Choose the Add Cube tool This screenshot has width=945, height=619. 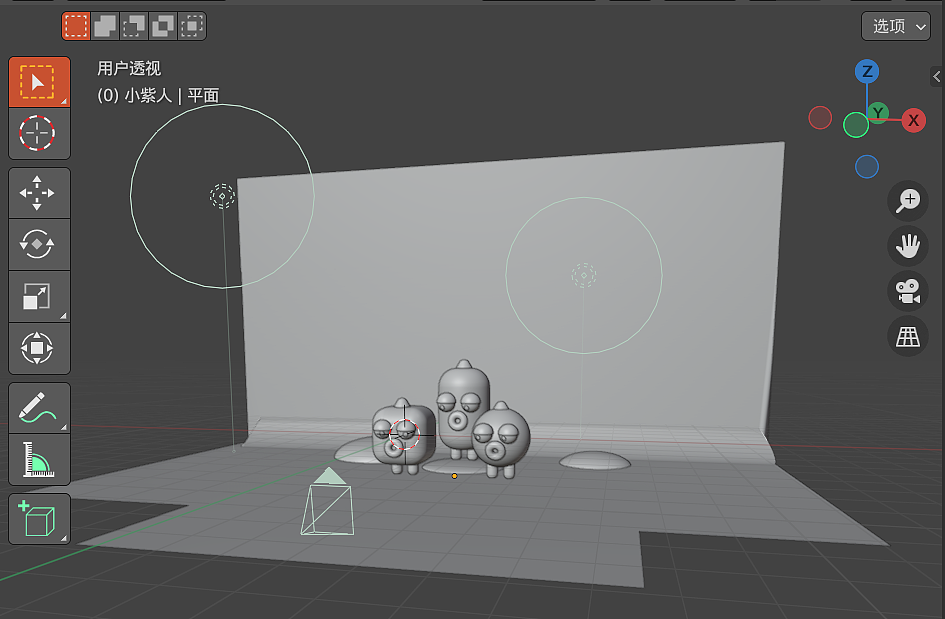pyautogui.click(x=39, y=518)
